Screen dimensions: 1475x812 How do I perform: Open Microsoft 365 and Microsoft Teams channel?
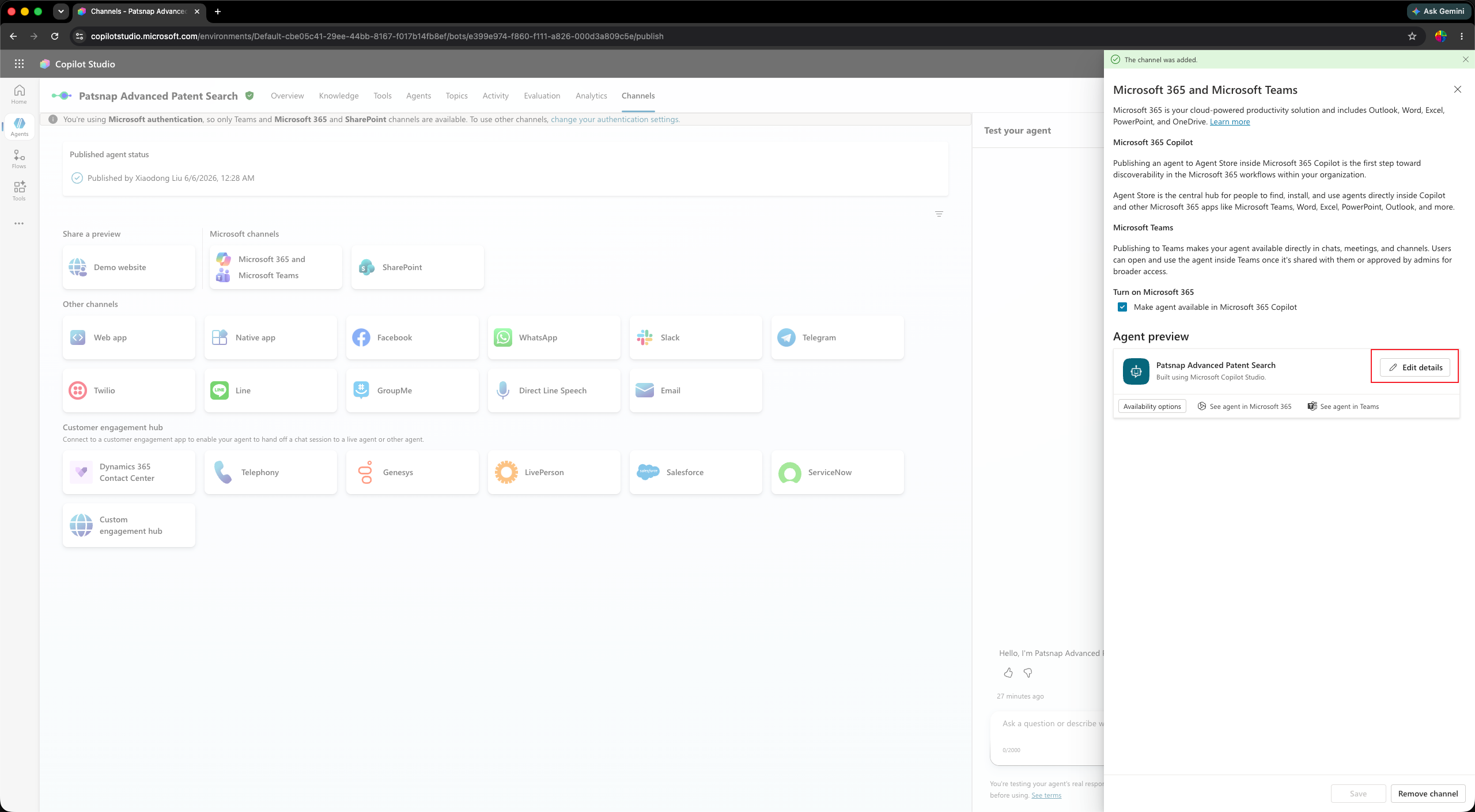(x=276, y=267)
